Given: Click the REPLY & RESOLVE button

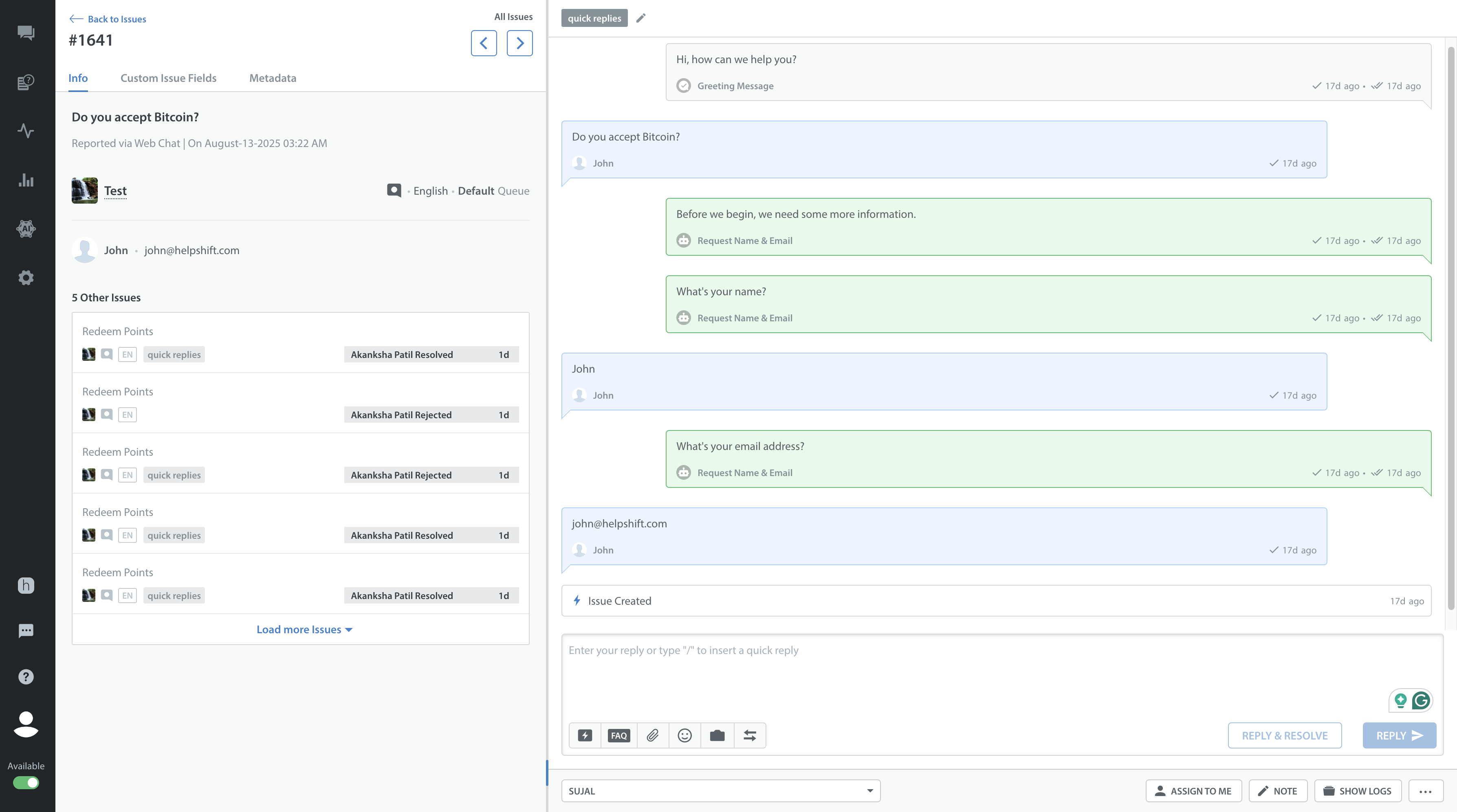Looking at the screenshot, I should click(1285, 736).
